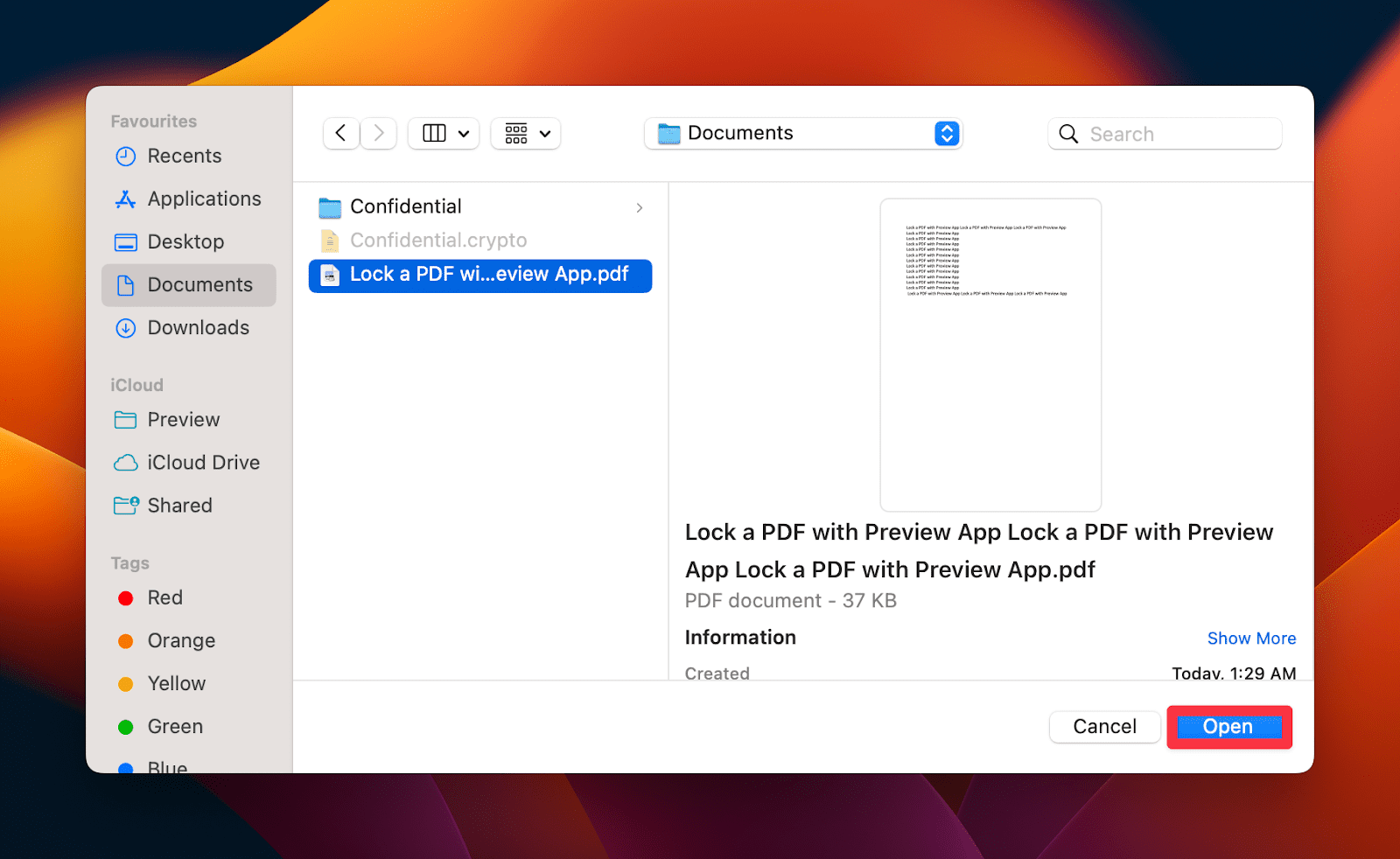
Task: Click the orange tag colour dot
Action: 126,641
